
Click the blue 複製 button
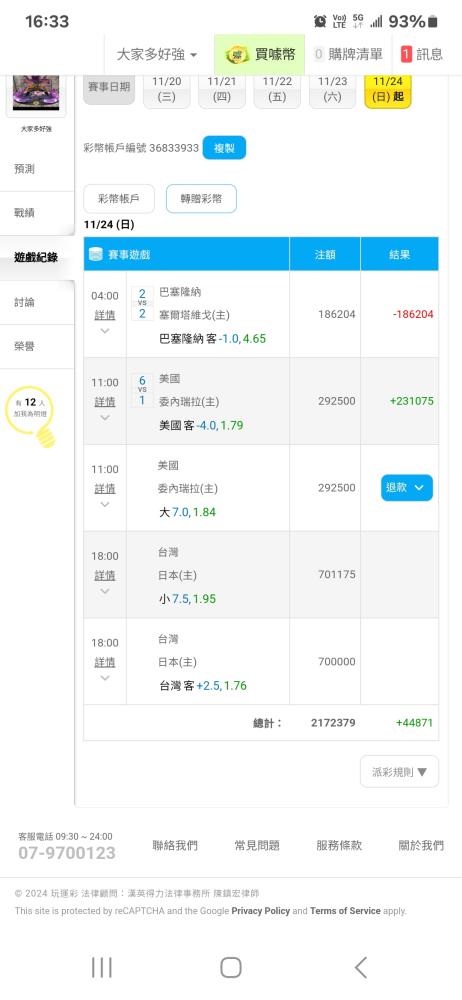click(x=224, y=148)
